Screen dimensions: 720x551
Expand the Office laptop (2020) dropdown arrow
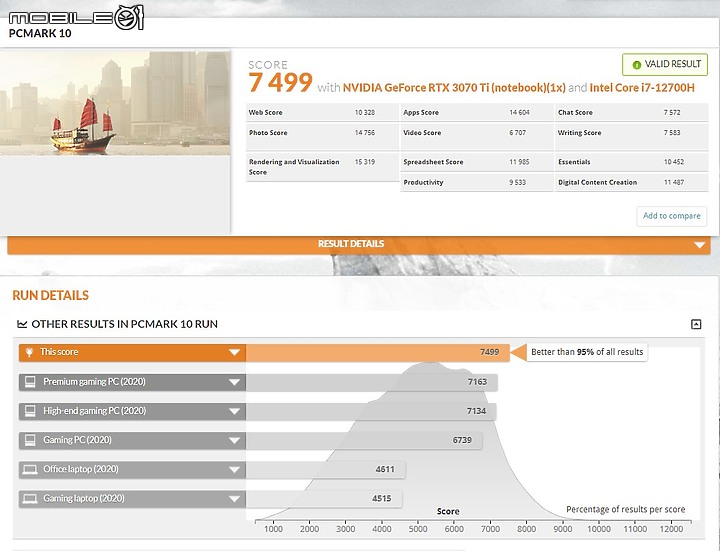(234, 470)
